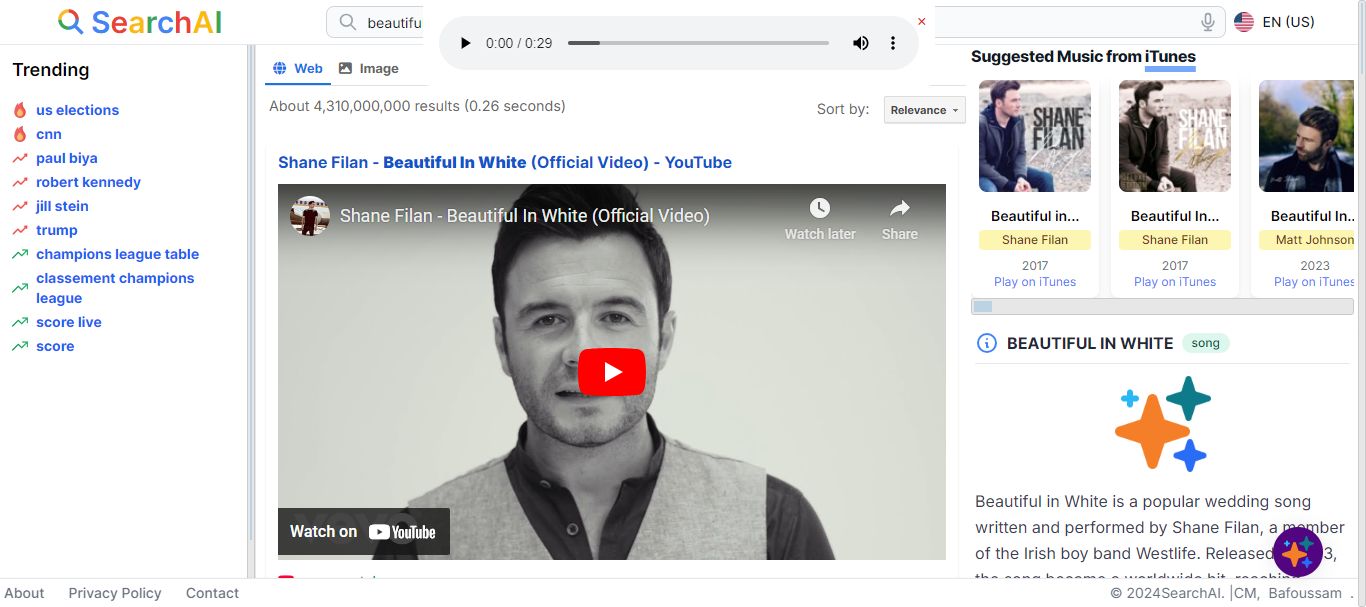Click the magnifier icon in the search box
Image resolution: width=1366 pixels, height=607 pixels.
pyautogui.click(x=347, y=22)
